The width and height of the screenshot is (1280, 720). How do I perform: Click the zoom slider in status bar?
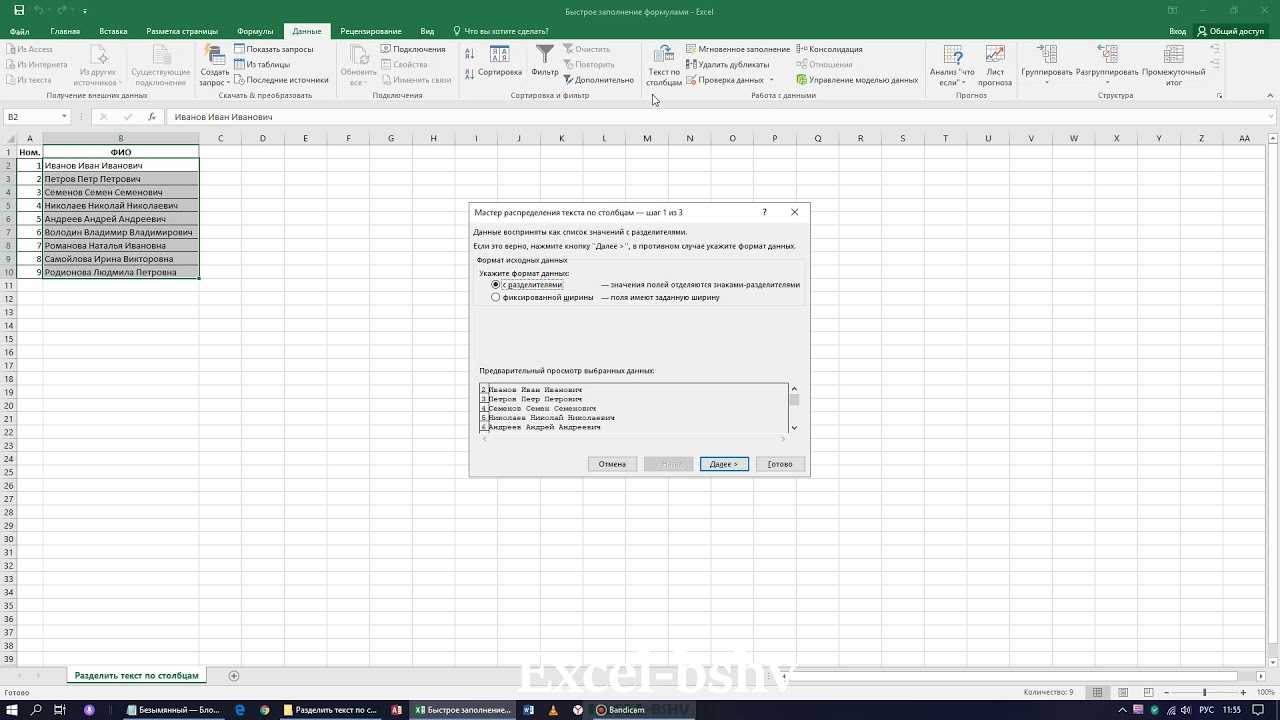click(1204, 692)
